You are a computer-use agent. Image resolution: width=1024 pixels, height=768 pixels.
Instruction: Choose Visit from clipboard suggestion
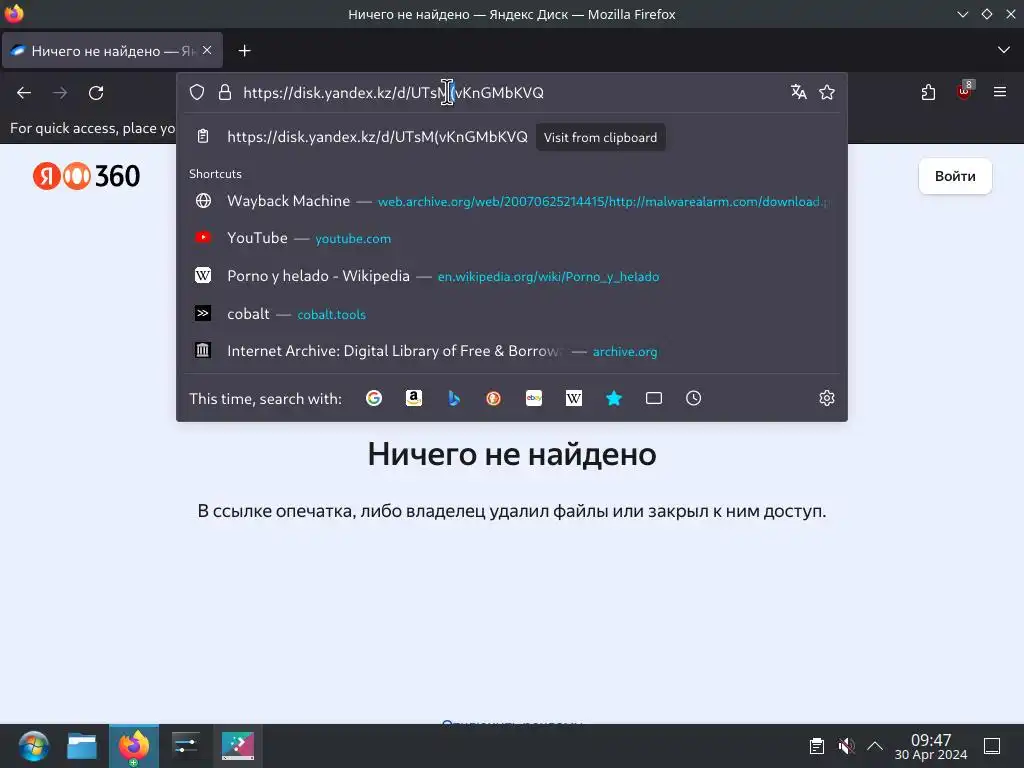point(512,137)
